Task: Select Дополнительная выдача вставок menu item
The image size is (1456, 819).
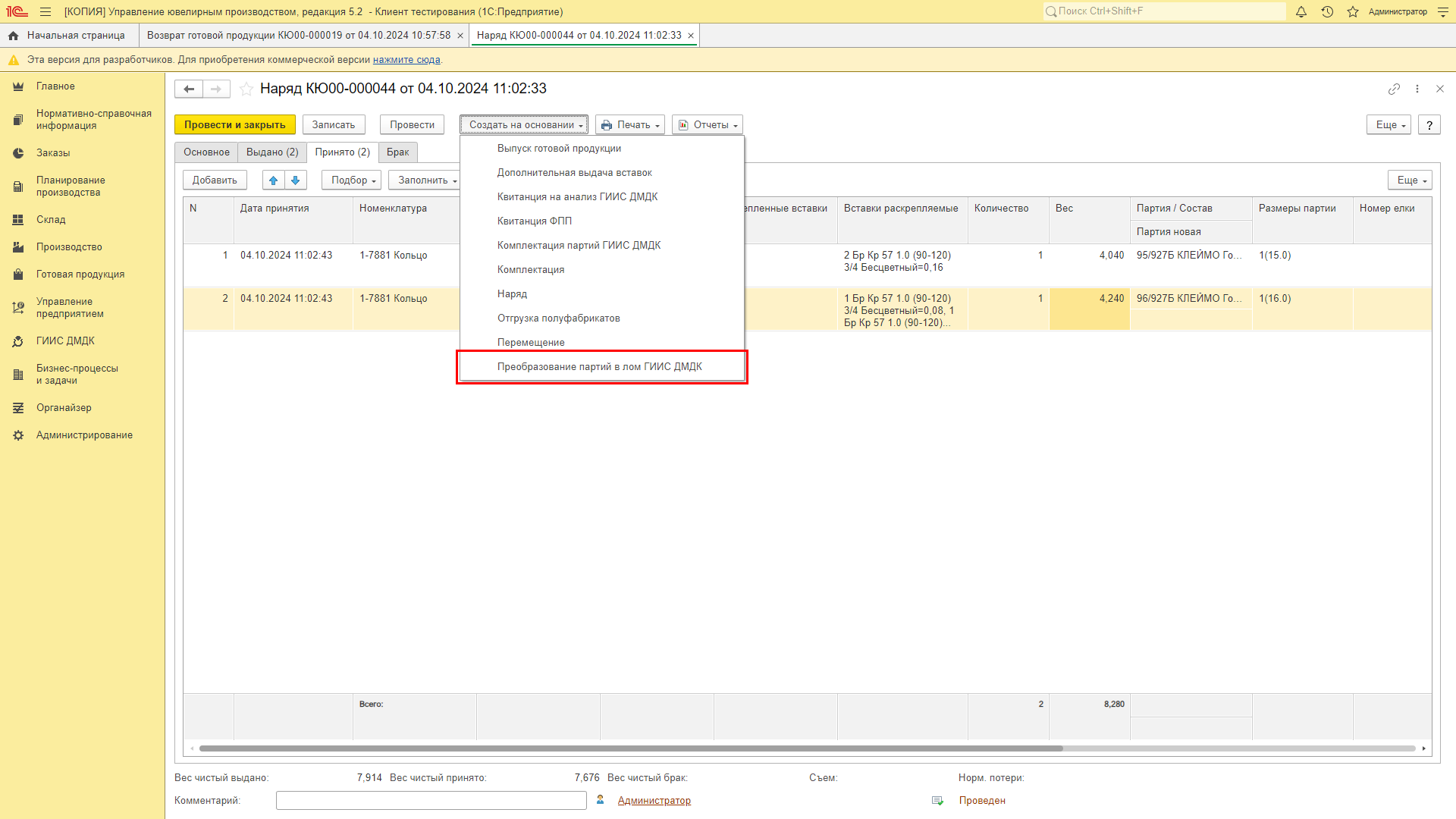Action: pyautogui.click(x=602, y=173)
